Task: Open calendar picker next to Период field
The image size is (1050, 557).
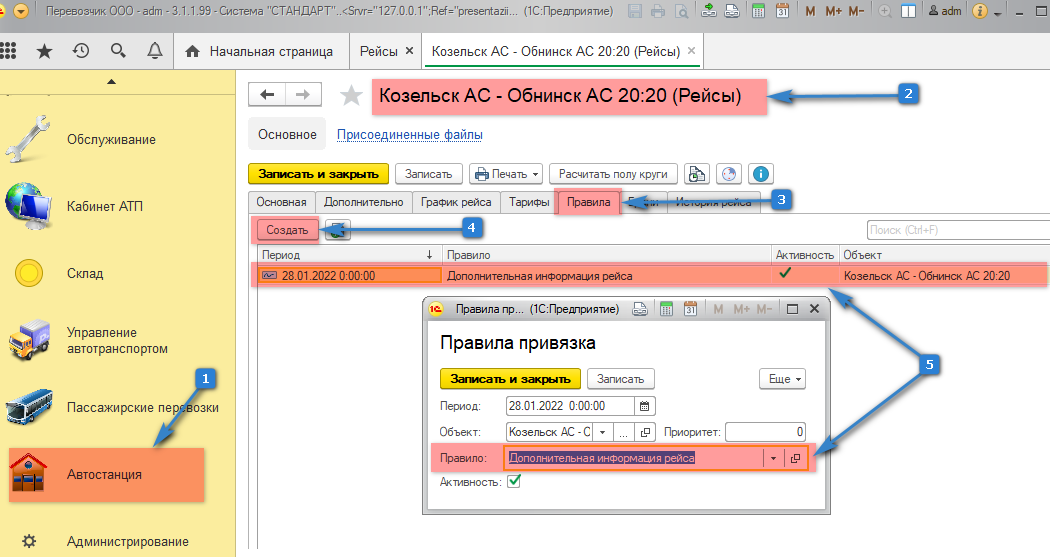Action: (x=645, y=406)
